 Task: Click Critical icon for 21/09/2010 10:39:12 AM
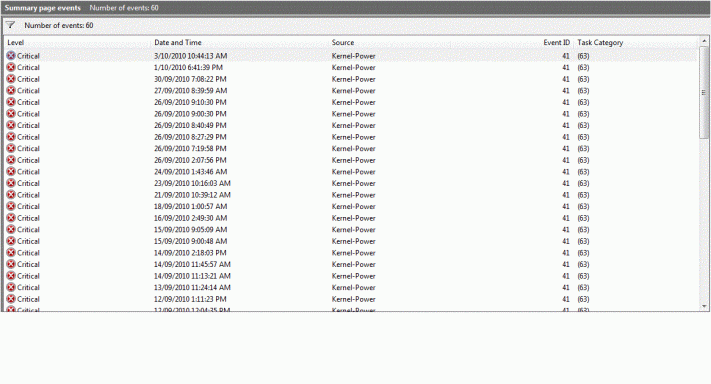(11, 194)
